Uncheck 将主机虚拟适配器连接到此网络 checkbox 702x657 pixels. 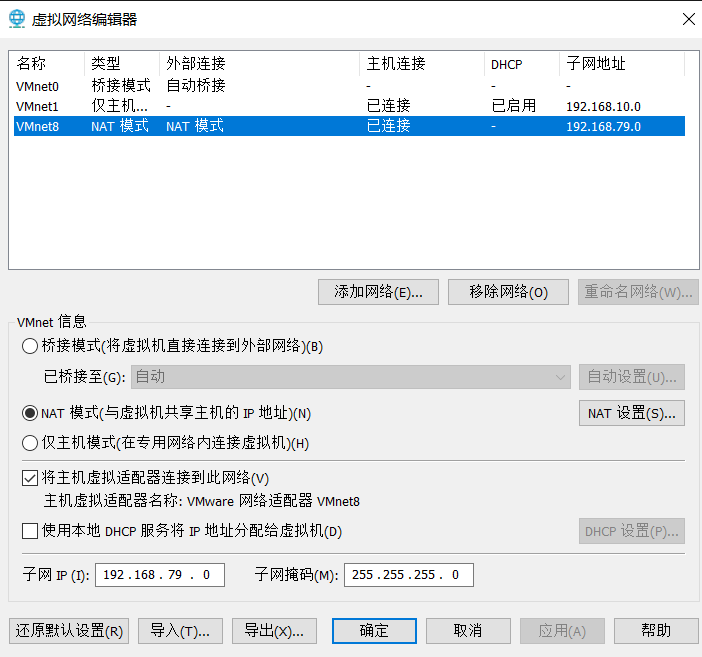pos(30,478)
